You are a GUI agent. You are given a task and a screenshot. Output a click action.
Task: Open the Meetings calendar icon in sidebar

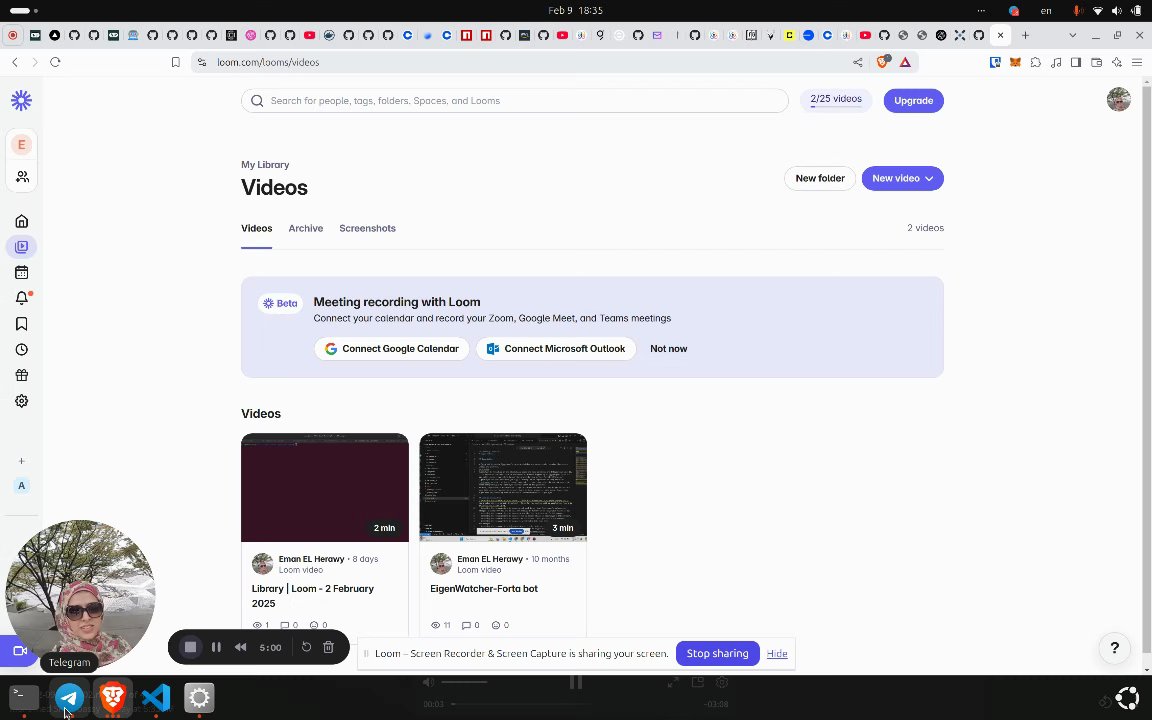point(21,273)
